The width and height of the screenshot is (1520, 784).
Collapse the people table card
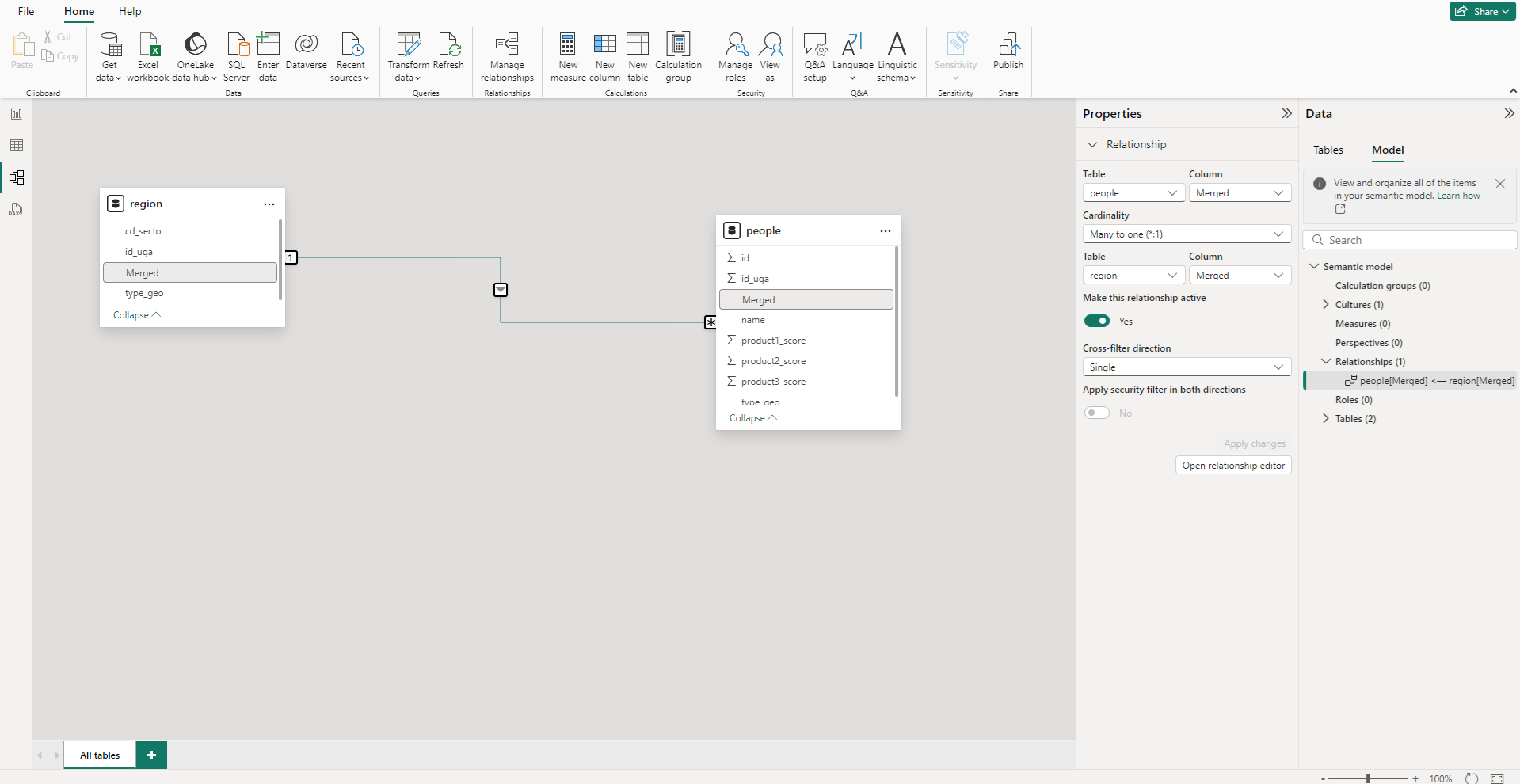753,418
